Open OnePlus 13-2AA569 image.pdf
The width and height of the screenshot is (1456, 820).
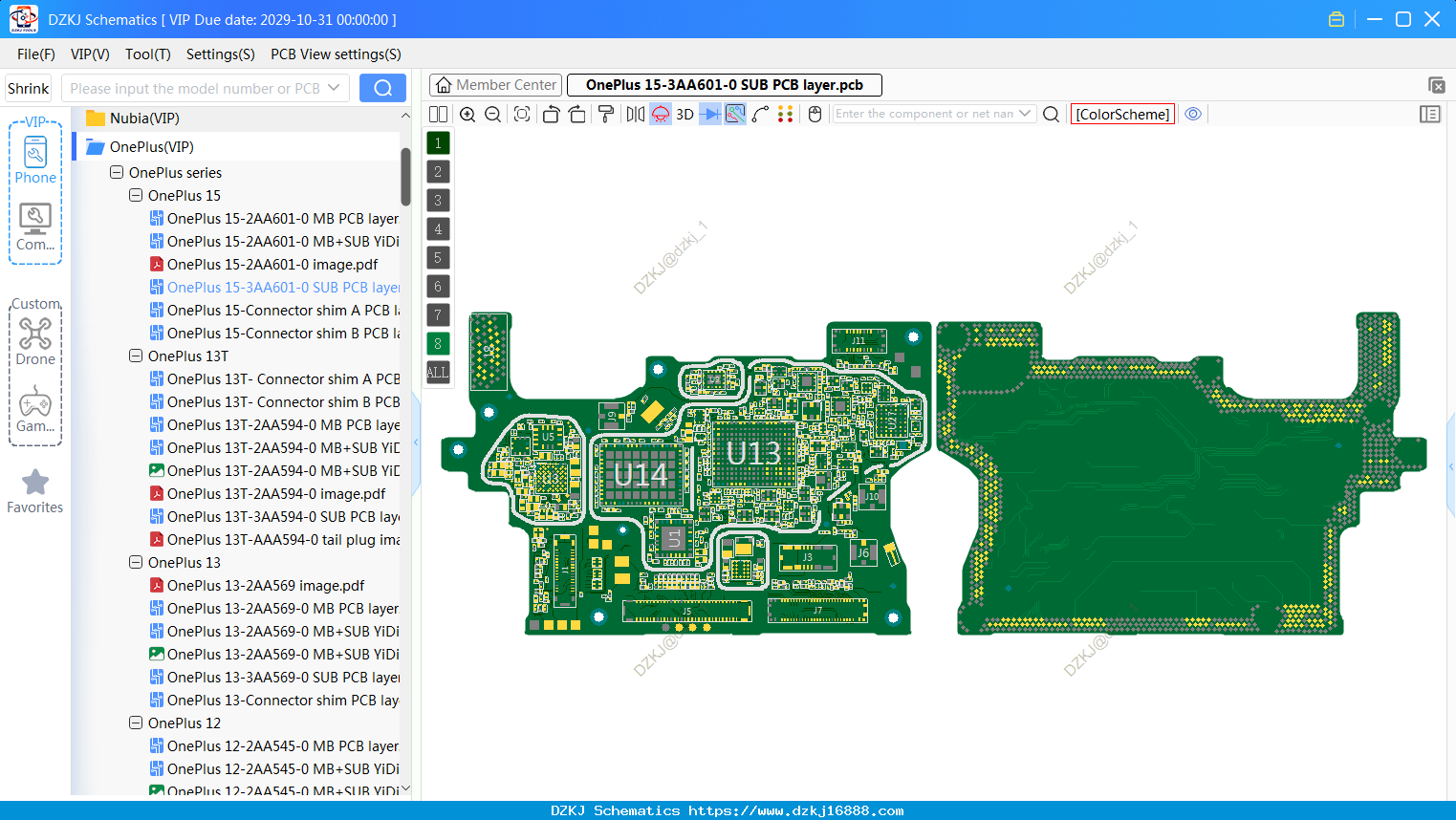pyautogui.click(x=257, y=586)
